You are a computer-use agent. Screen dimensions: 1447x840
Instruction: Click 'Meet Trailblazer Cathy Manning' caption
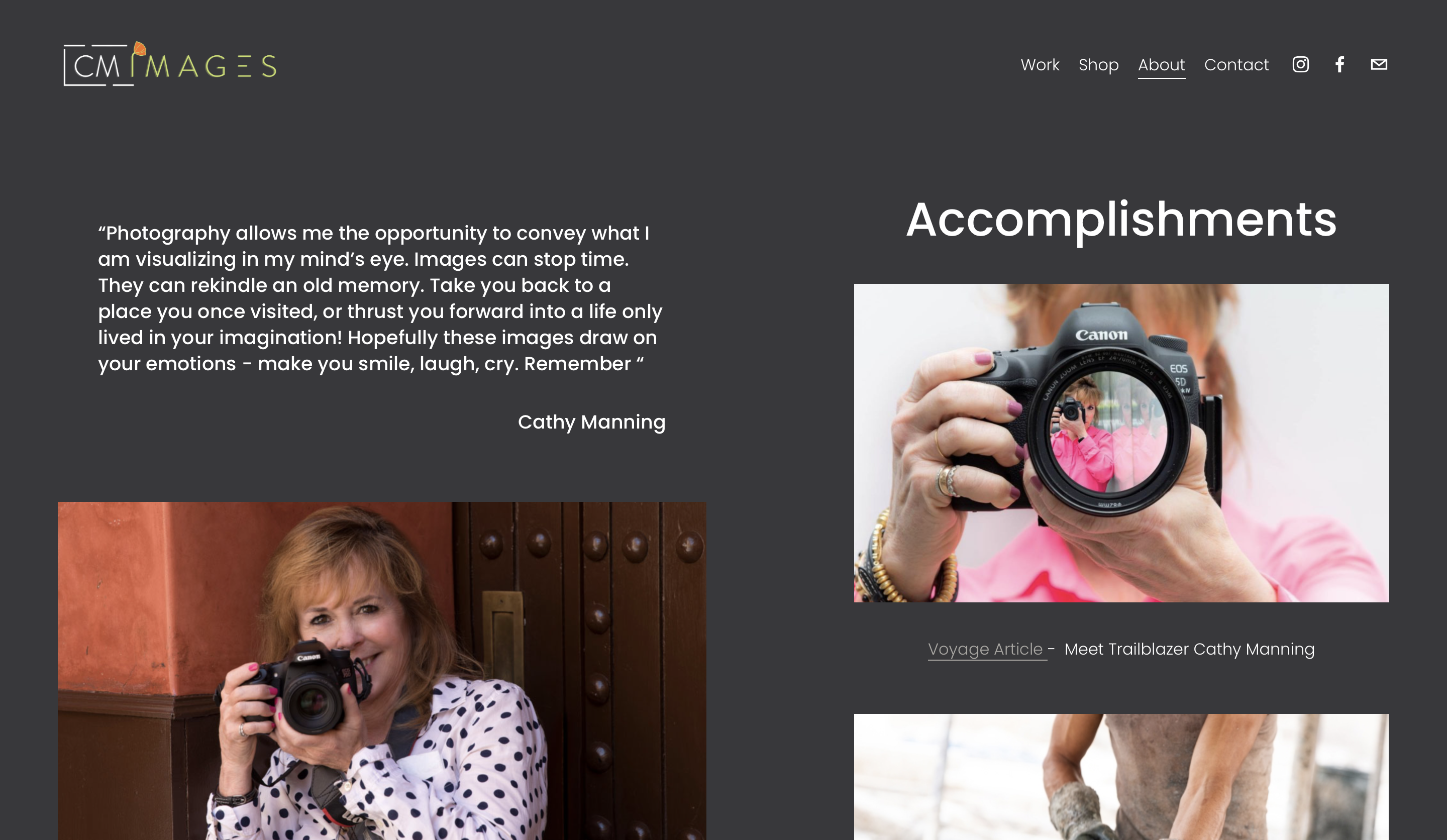[1189, 650]
